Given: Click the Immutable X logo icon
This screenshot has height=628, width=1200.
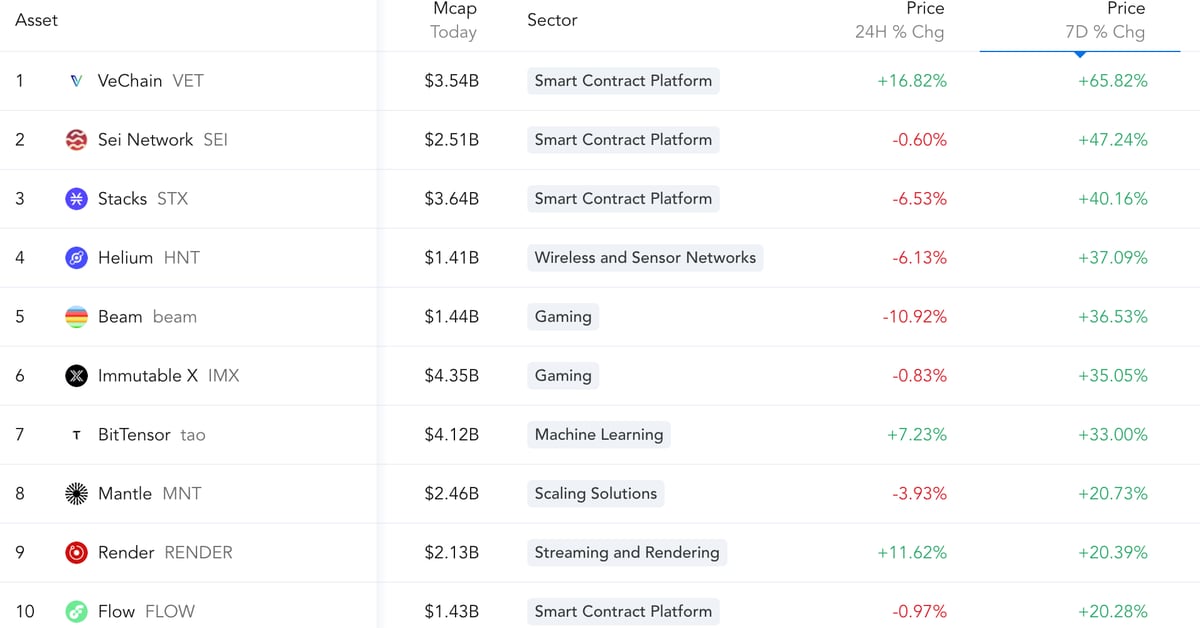Looking at the screenshot, I should point(77,376).
